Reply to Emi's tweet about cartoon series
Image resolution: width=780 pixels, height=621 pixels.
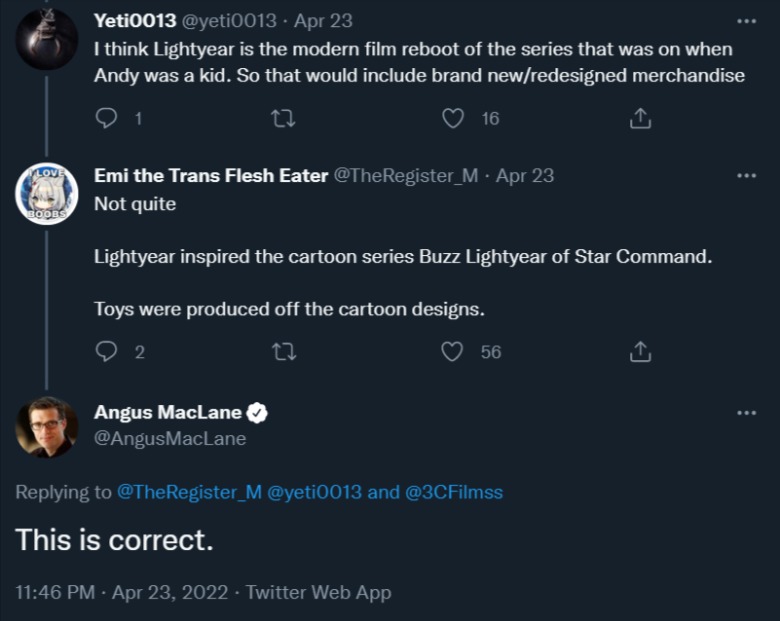click(x=107, y=352)
